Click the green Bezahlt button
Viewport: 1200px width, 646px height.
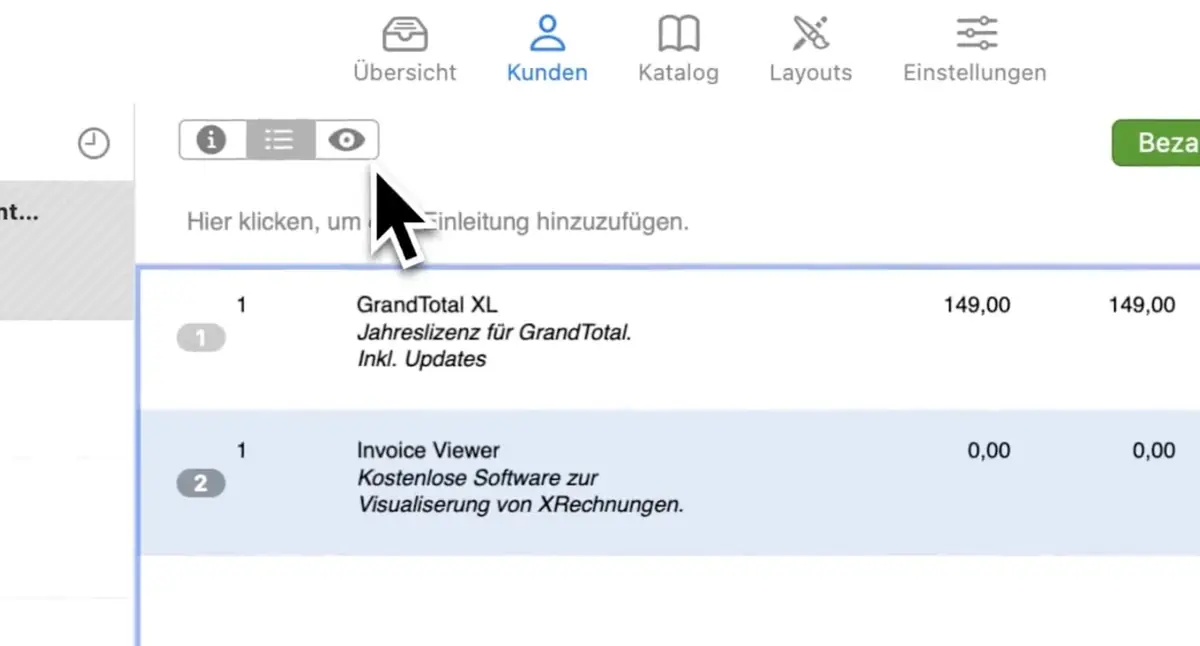pos(1157,143)
